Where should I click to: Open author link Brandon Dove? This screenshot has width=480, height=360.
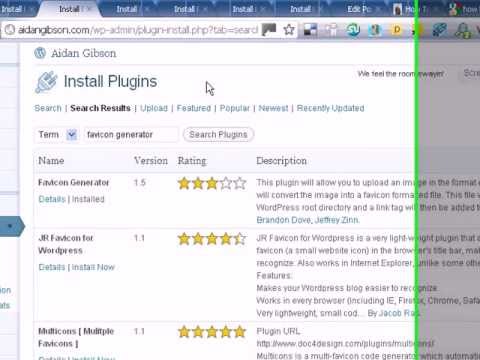pyautogui.click(x=283, y=220)
